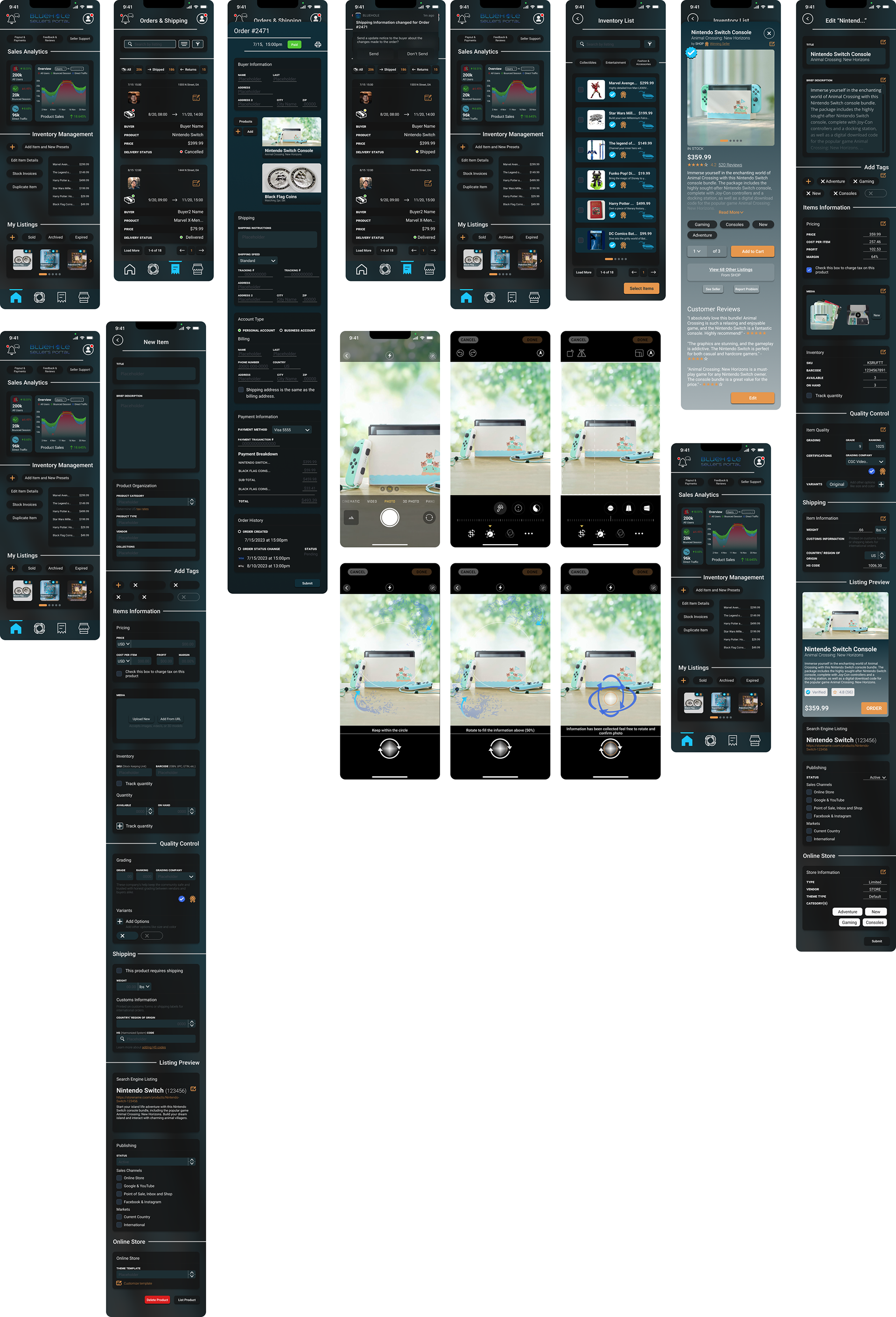Click the Add to Cart button
Image resolution: width=896 pixels, height=1317 pixels.
click(x=752, y=251)
